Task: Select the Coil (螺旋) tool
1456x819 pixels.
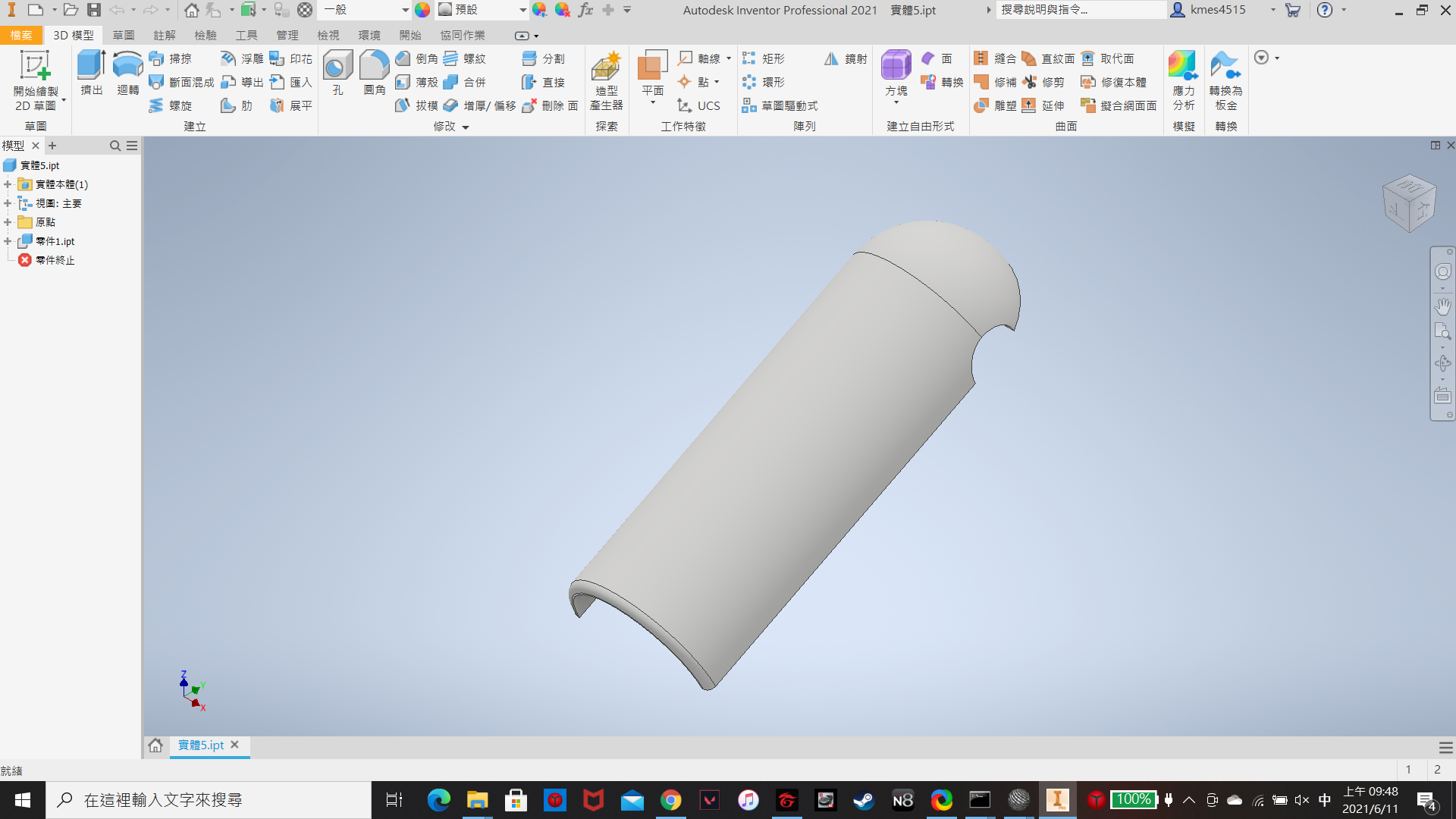Action: click(171, 105)
